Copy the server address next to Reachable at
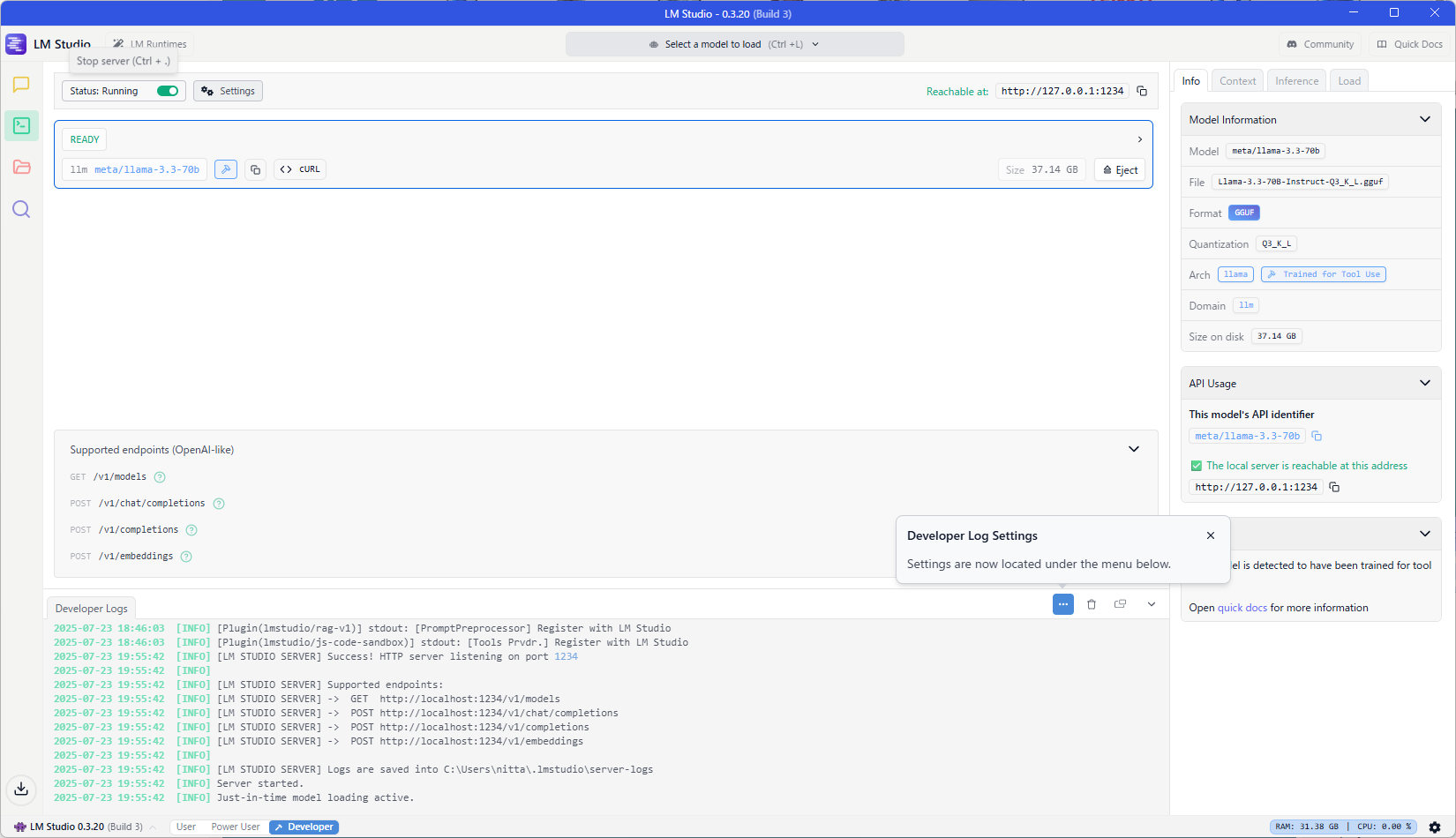1456x838 pixels. [x=1142, y=91]
